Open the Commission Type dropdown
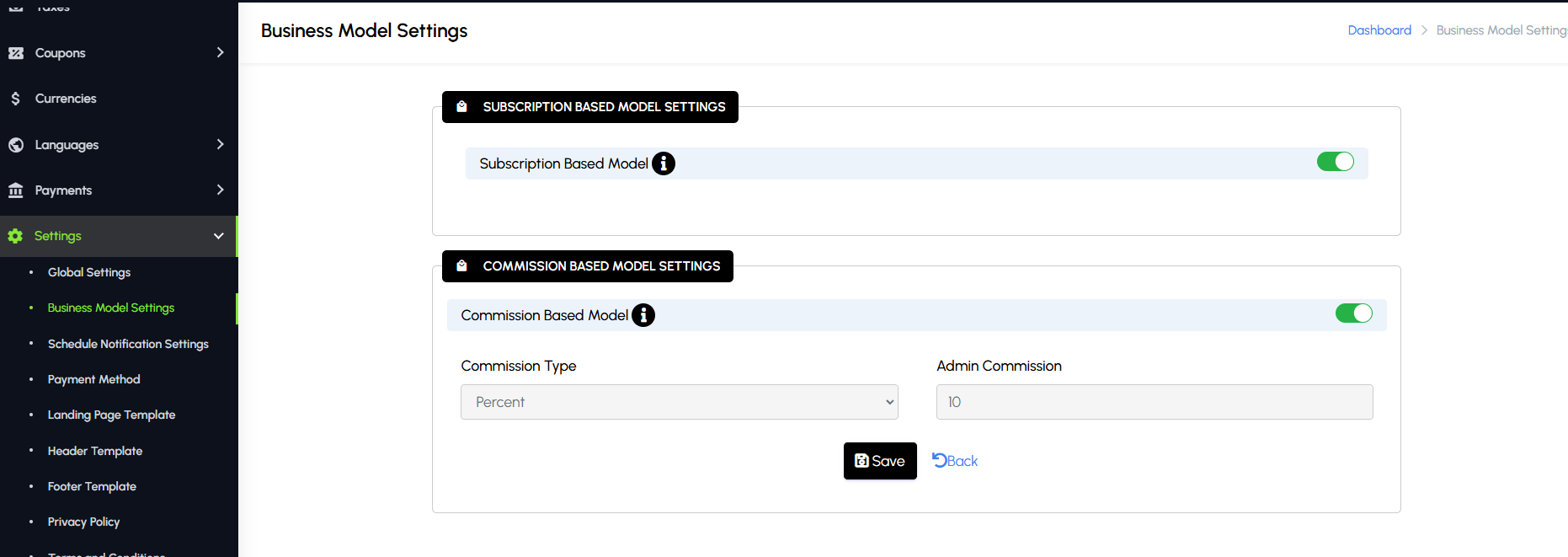This screenshot has height=557, width=1568. (x=679, y=402)
